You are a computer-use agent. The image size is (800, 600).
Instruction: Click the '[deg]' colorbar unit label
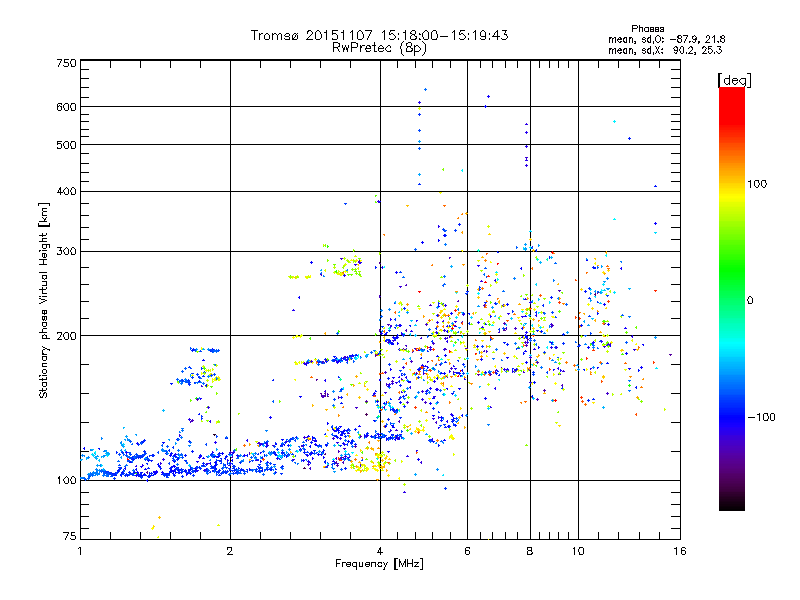click(734, 80)
